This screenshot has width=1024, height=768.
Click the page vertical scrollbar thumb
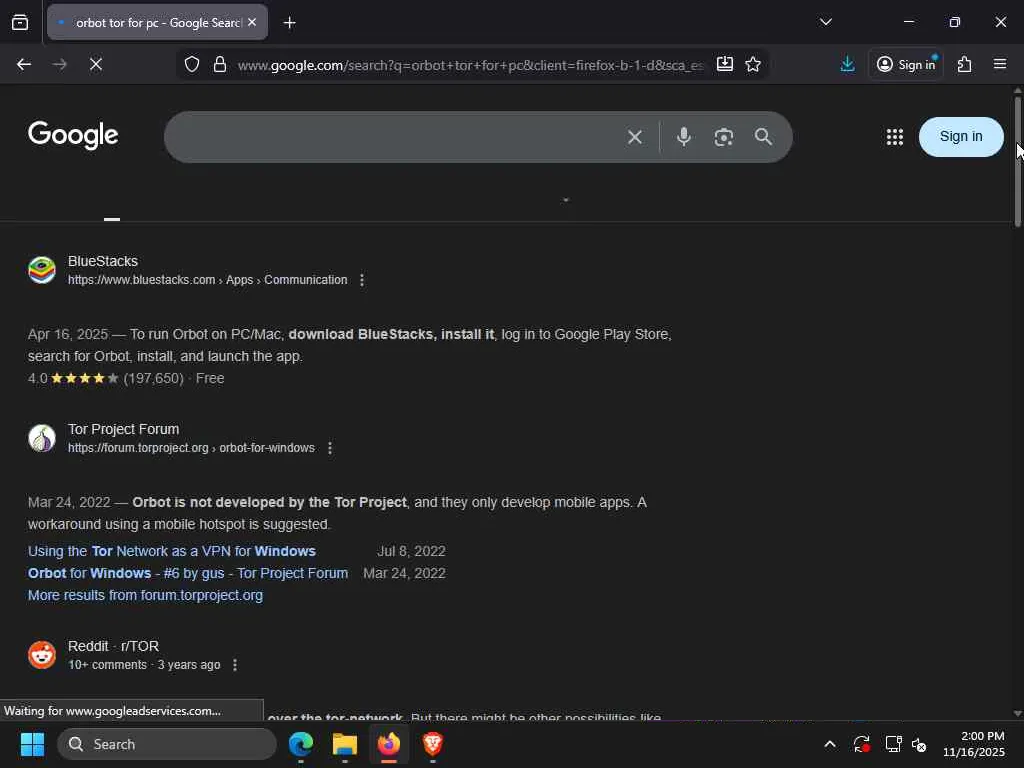(1017, 161)
